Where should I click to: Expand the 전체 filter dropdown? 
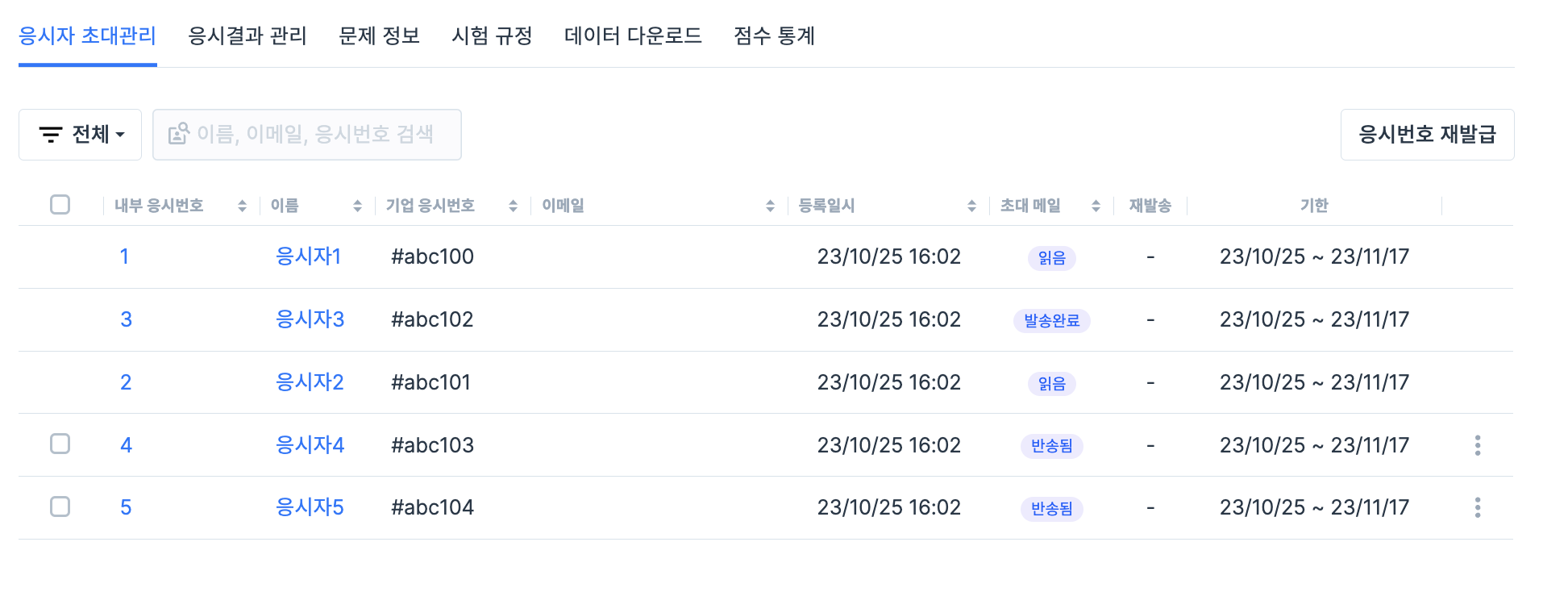coord(81,135)
